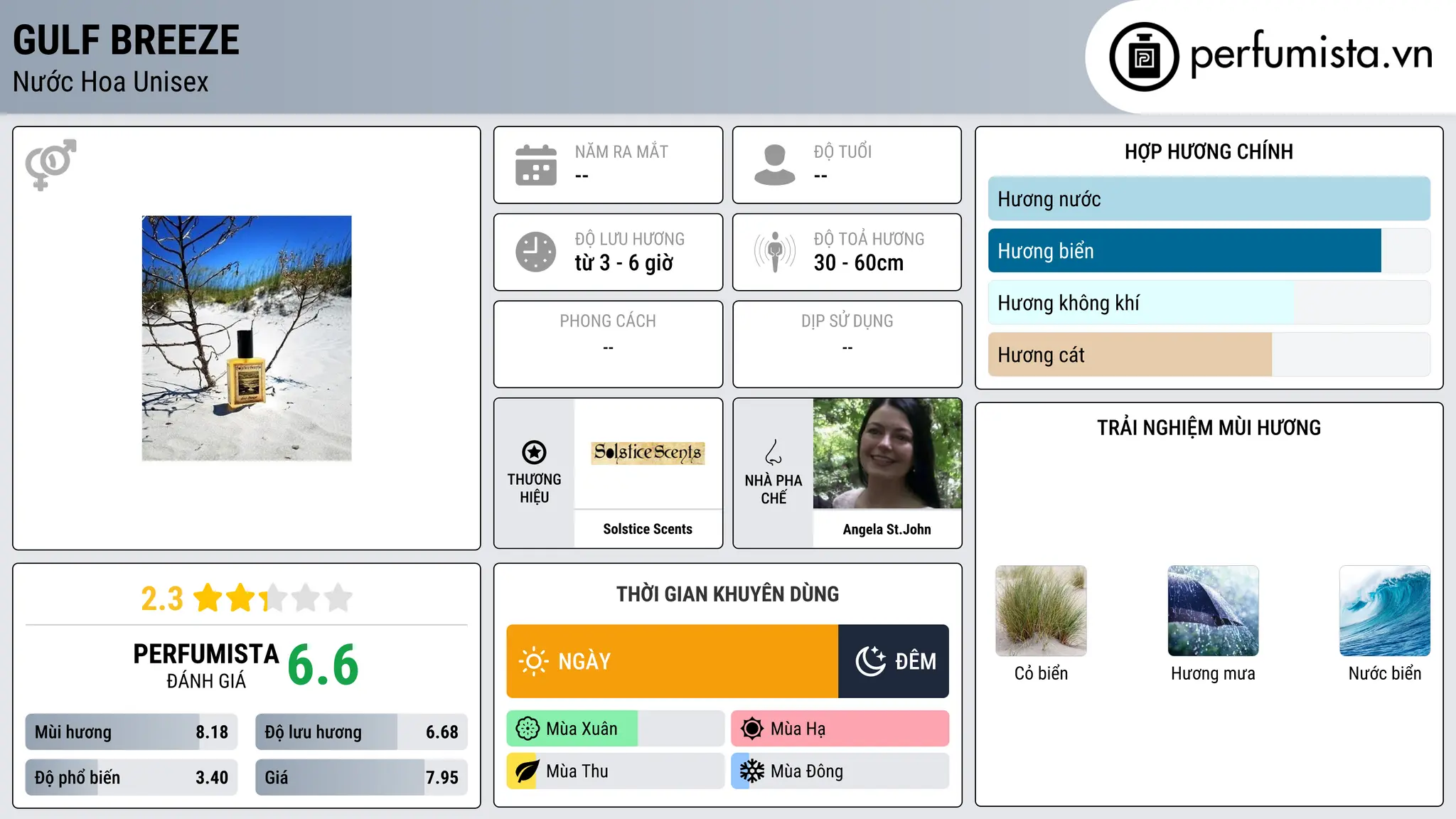Click the HỢP HƯƠNG CHÍNH heading

tap(1209, 151)
